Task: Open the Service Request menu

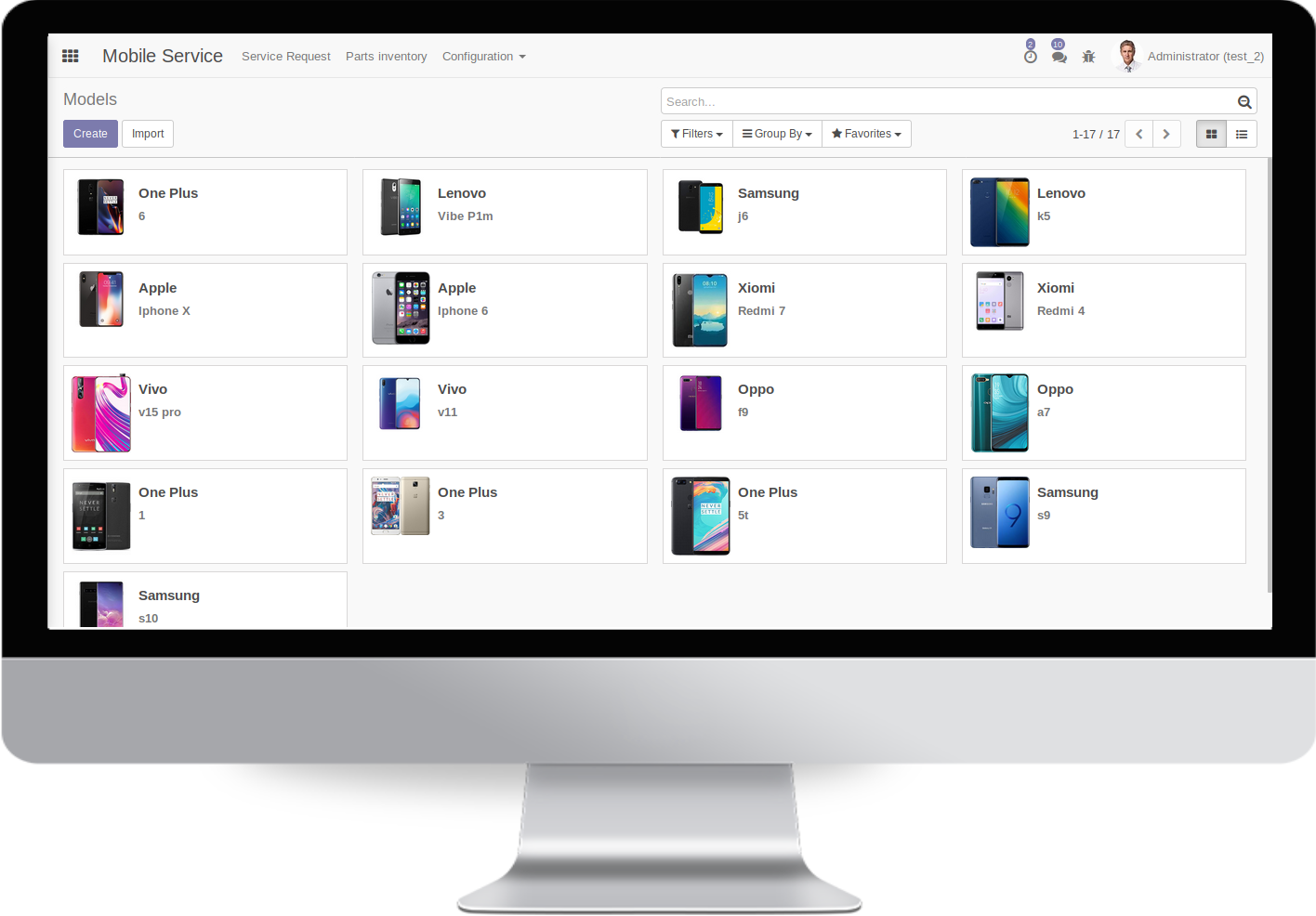Action: pyautogui.click(x=286, y=57)
